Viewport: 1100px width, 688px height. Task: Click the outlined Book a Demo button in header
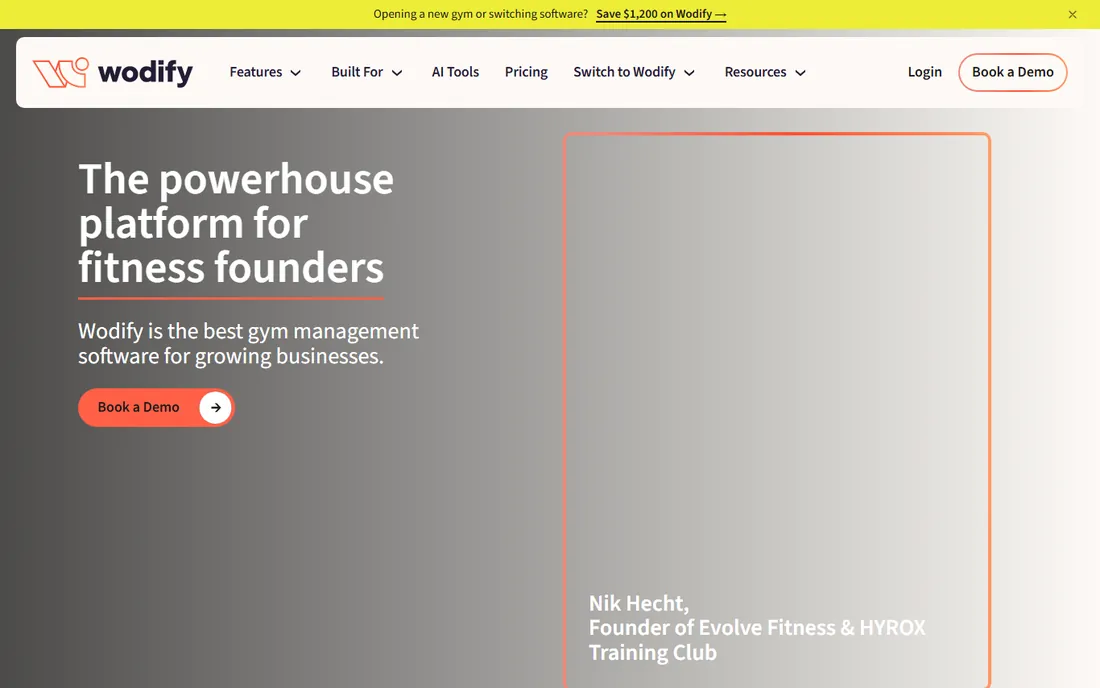(1012, 72)
